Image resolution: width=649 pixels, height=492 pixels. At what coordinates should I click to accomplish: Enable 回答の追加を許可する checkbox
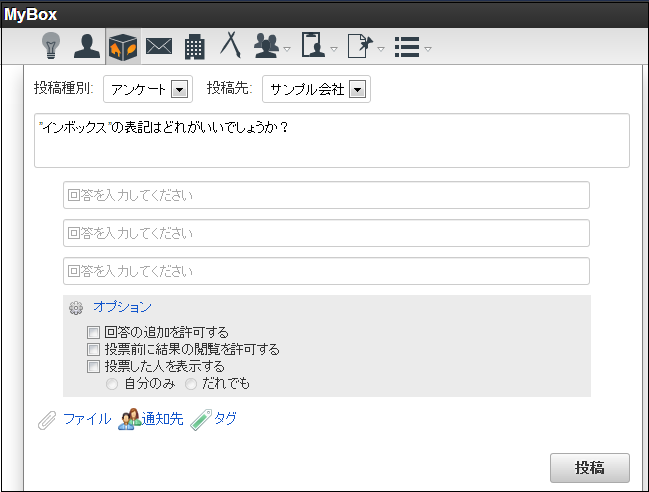93,332
